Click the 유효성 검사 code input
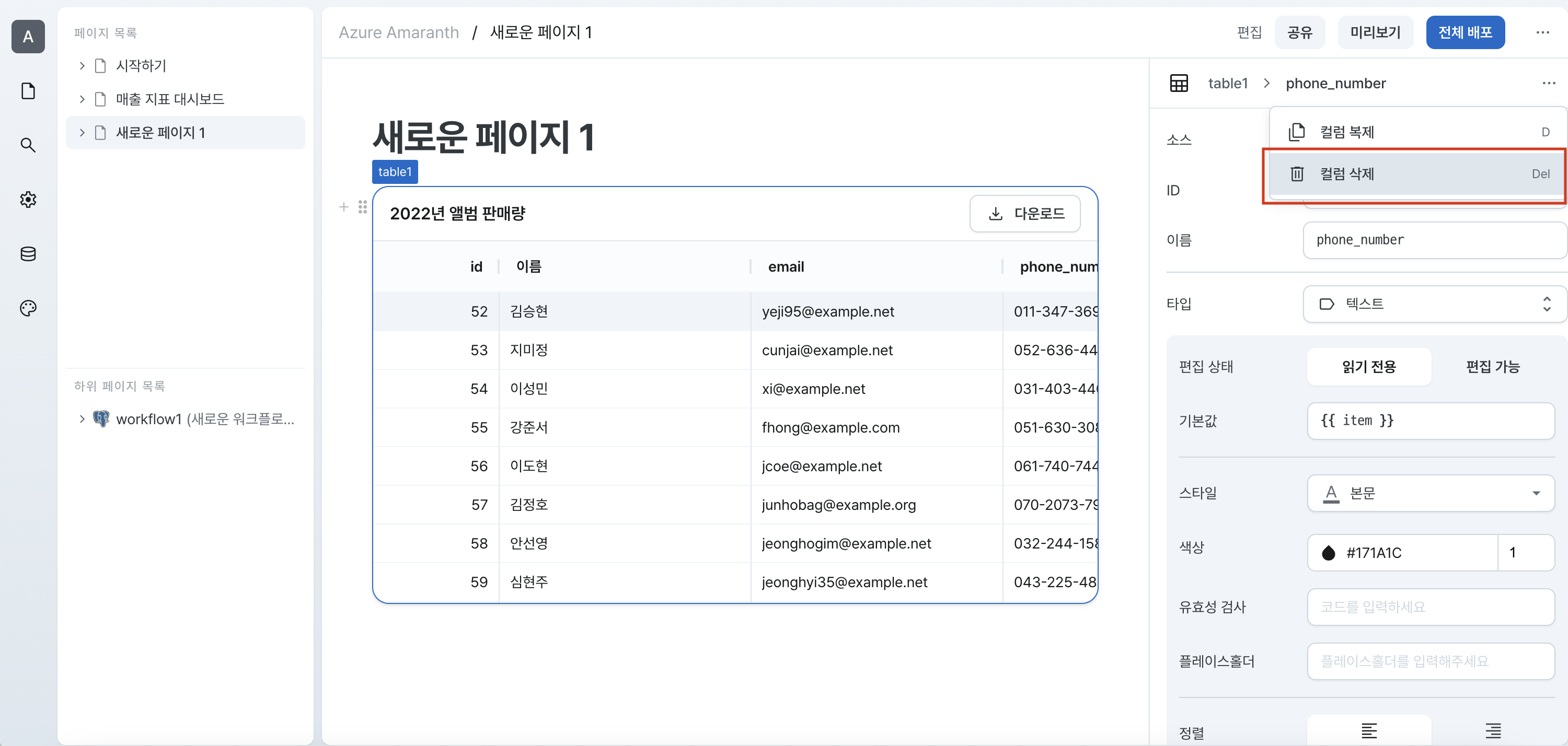 pos(1431,607)
